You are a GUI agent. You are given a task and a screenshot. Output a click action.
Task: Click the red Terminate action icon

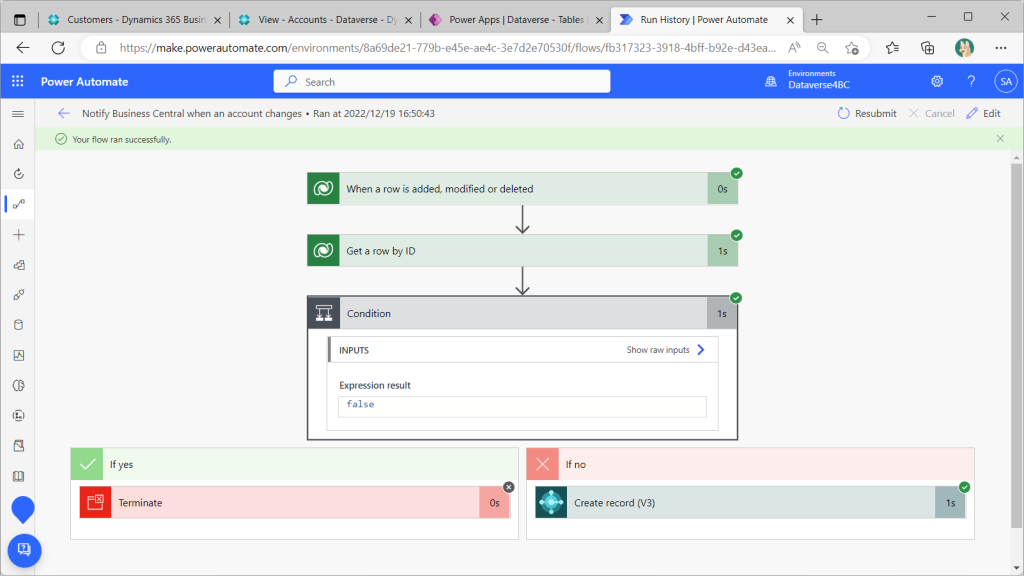(95, 503)
